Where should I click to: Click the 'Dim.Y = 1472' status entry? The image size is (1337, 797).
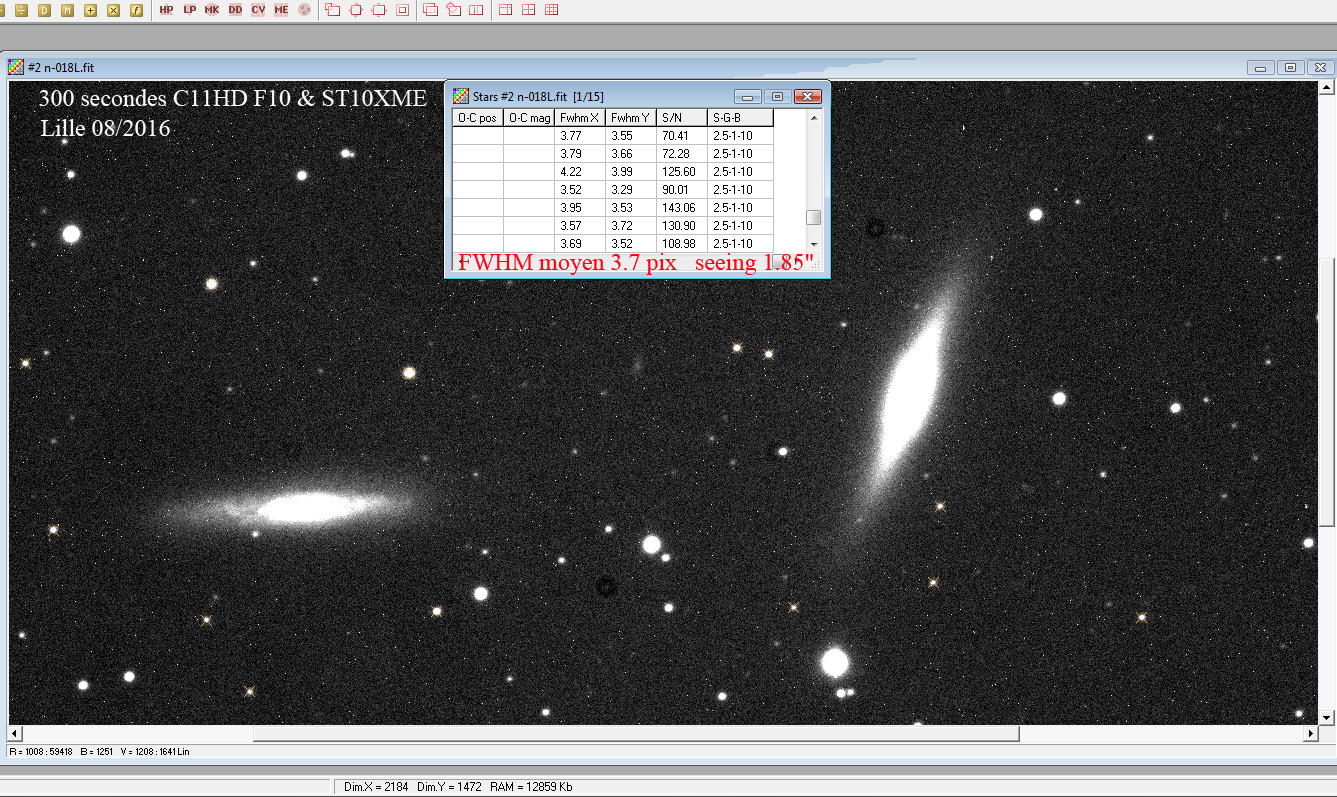coord(449,787)
